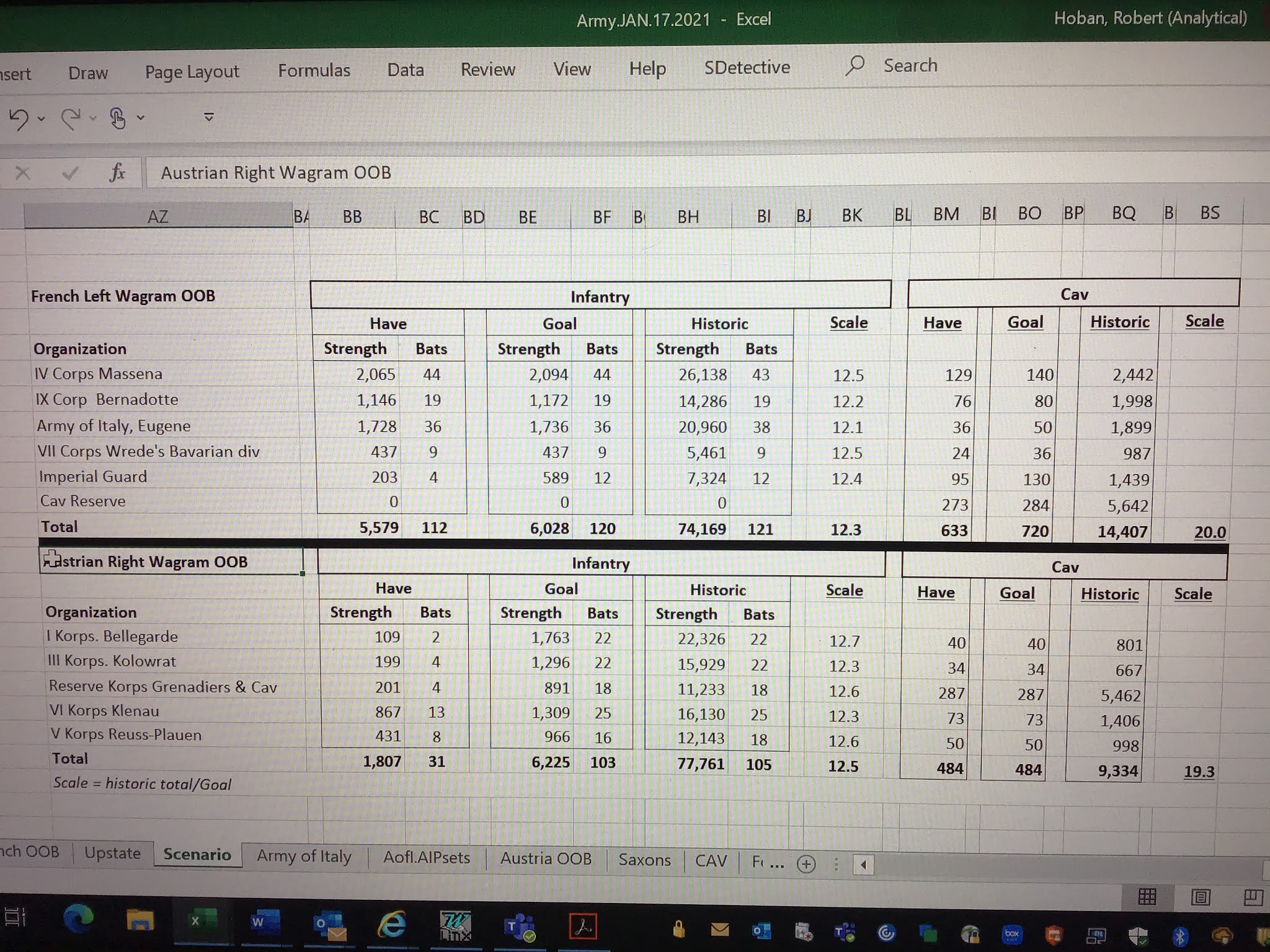Switch to the Scenario sheet tab
The height and width of the screenshot is (952, 1270).
(x=197, y=855)
